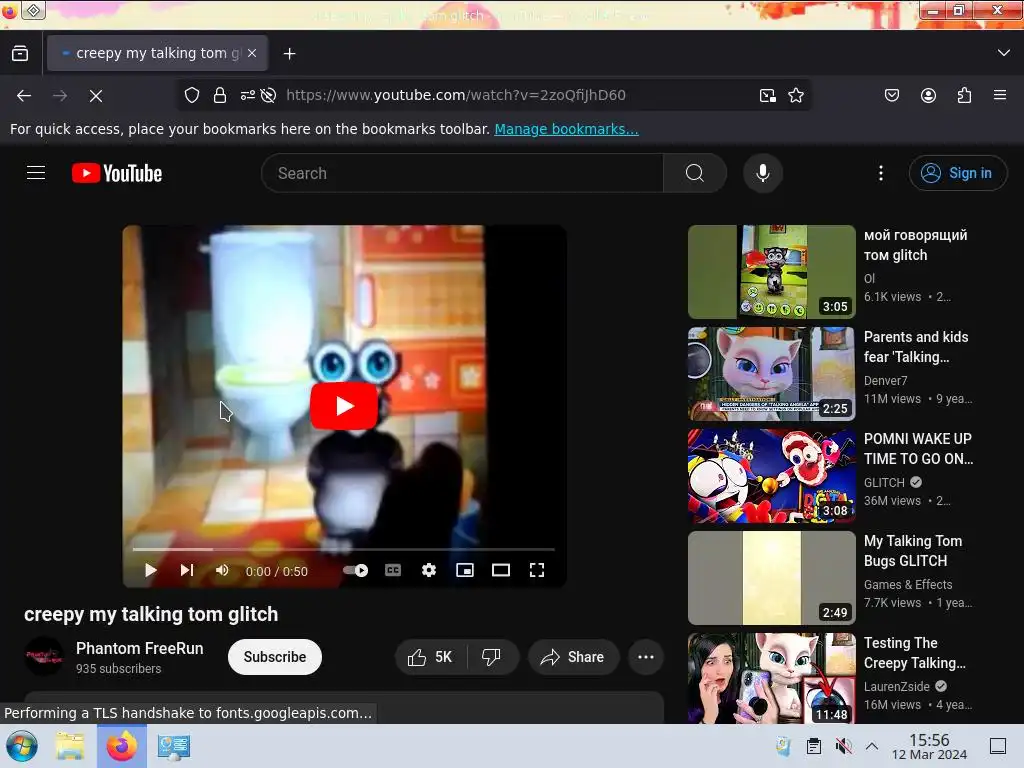This screenshot has width=1024, height=768.
Task: Save page to Pocket
Action: 892,95
